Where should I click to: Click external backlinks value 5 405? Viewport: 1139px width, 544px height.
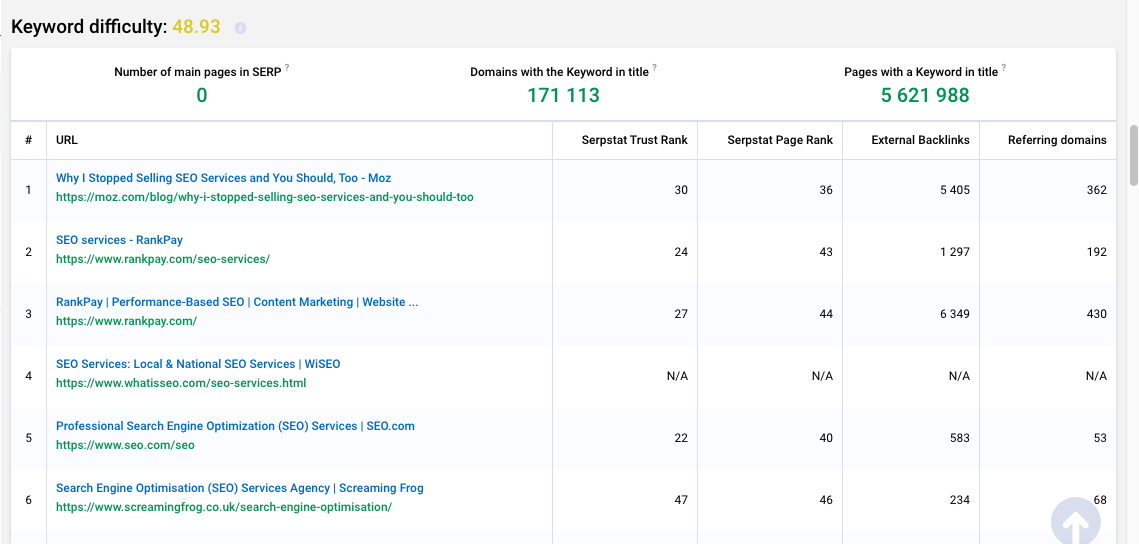tap(954, 190)
